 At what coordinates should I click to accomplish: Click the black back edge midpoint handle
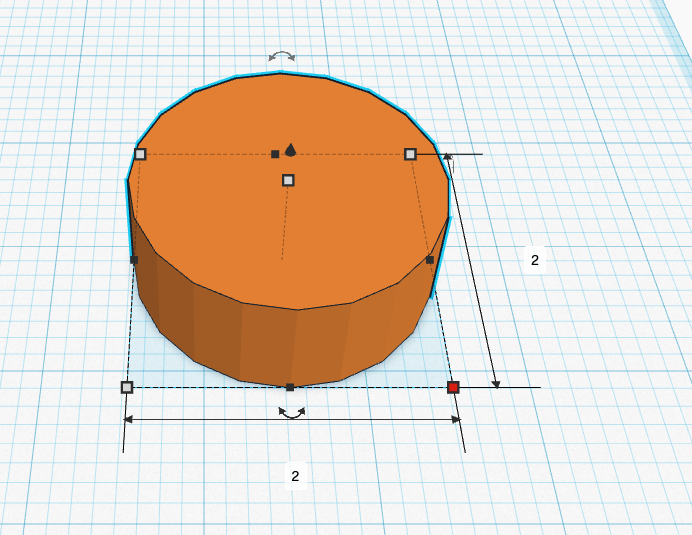275,154
